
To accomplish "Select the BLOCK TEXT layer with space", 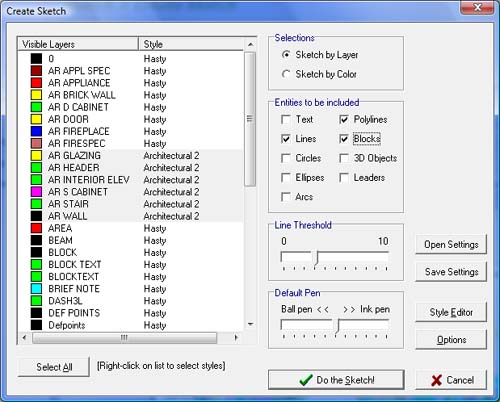I will click(x=131, y=265).
